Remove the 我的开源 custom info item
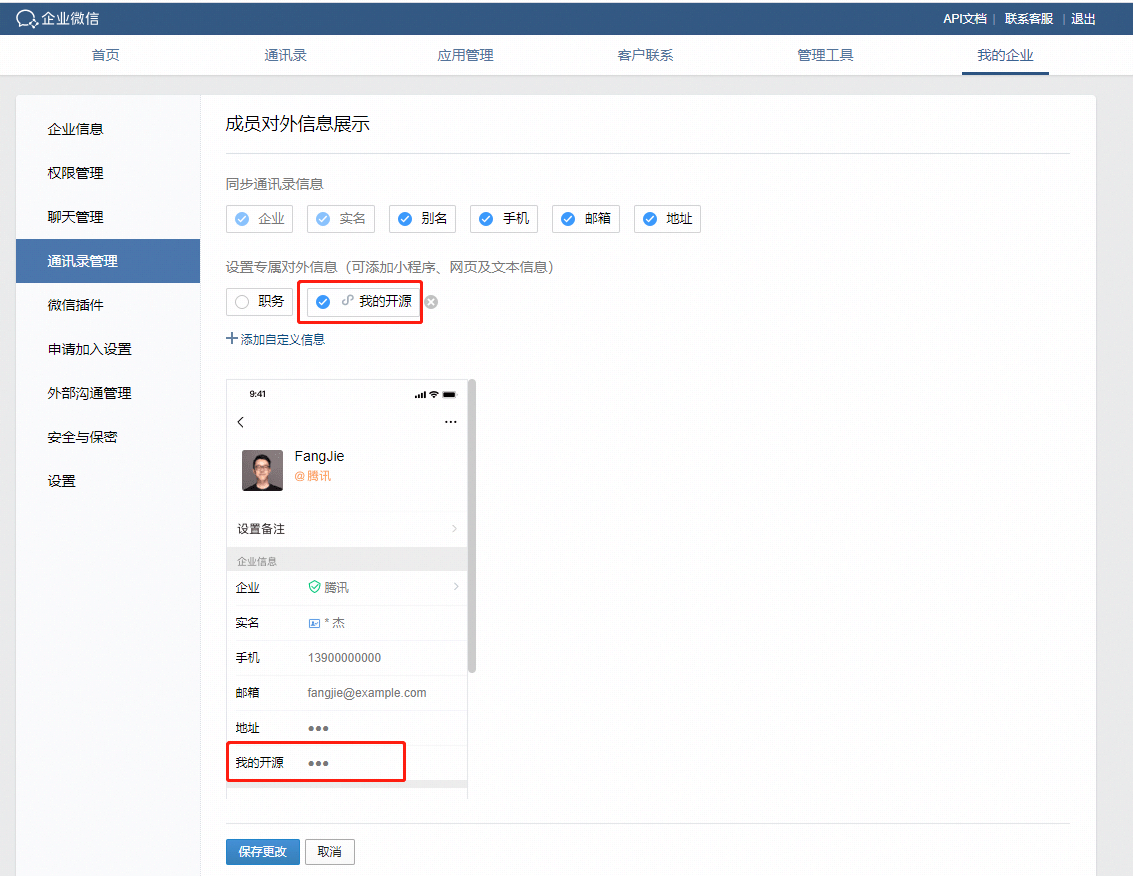The width and height of the screenshot is (1133, 876). tap(431, 302)
